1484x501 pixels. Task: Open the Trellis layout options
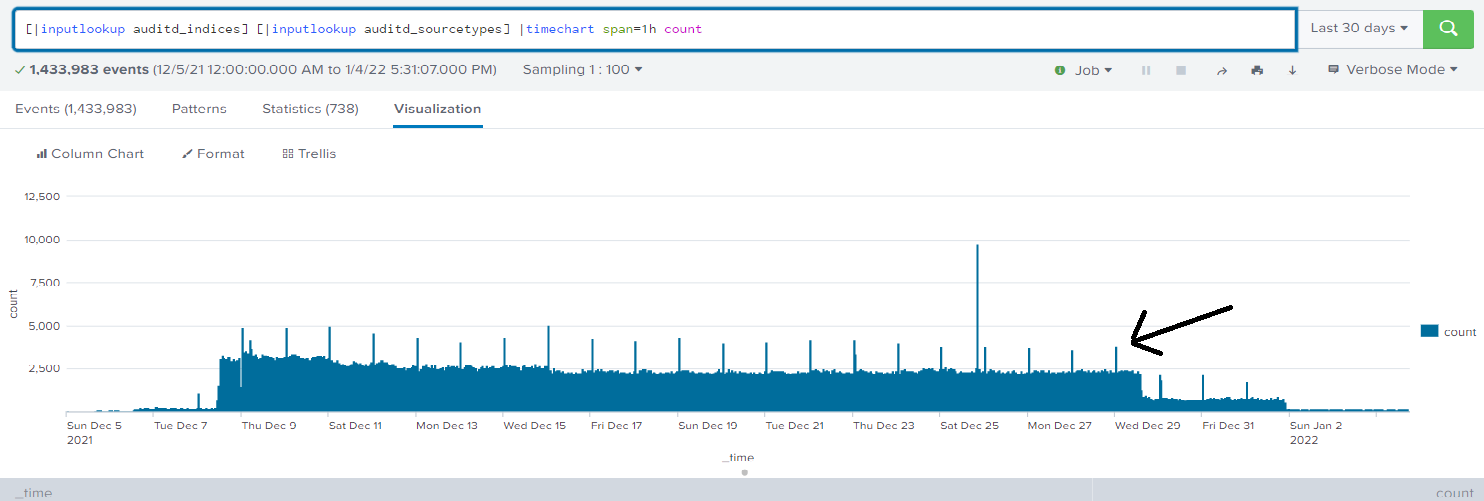[309, 154]
